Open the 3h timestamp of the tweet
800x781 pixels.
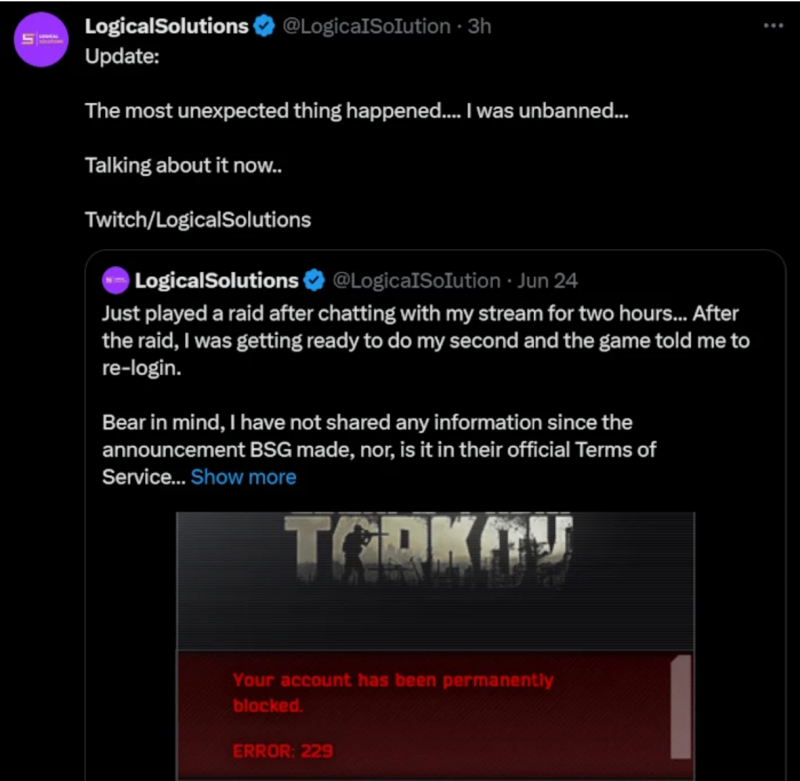tap(480, 27)
